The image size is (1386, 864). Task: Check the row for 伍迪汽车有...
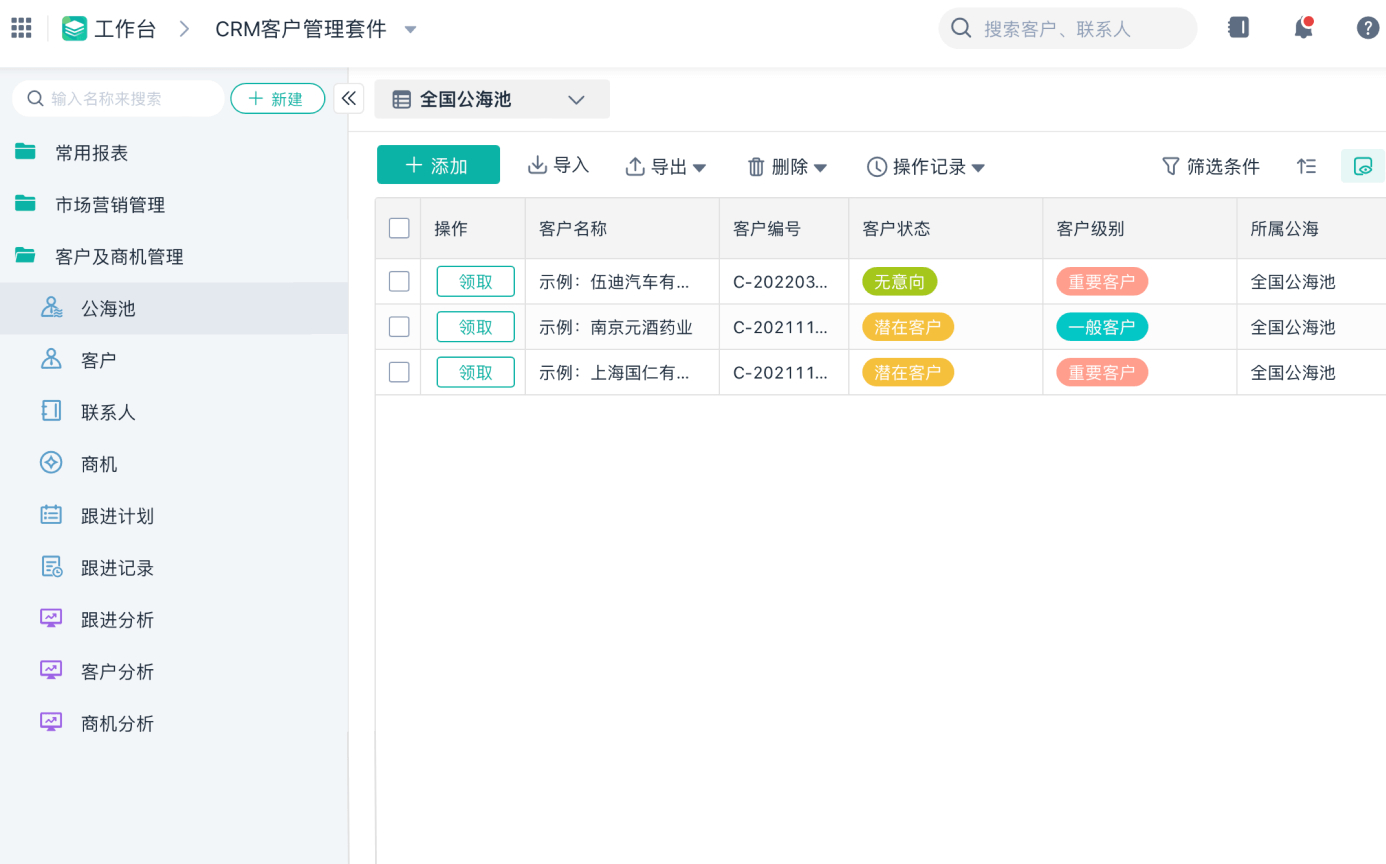(x=399, y=281)
